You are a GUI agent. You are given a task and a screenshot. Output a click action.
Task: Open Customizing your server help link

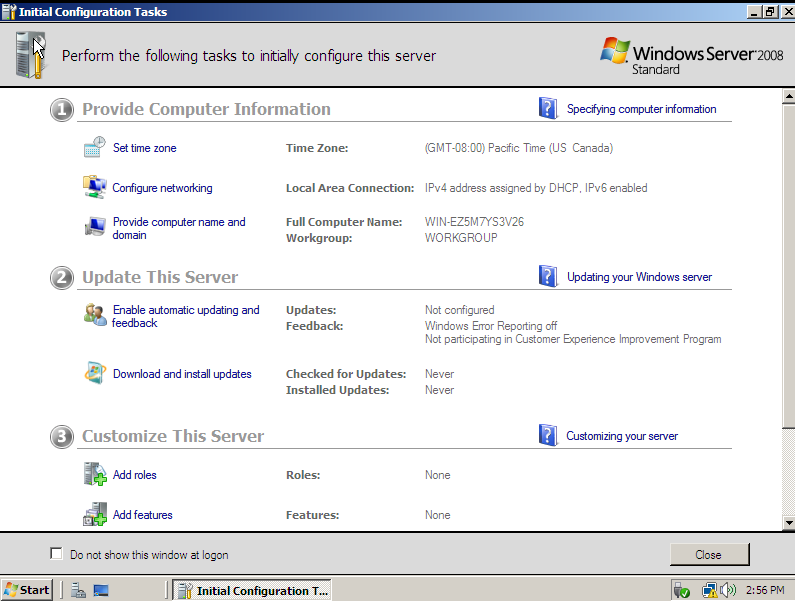pos(622,436)
